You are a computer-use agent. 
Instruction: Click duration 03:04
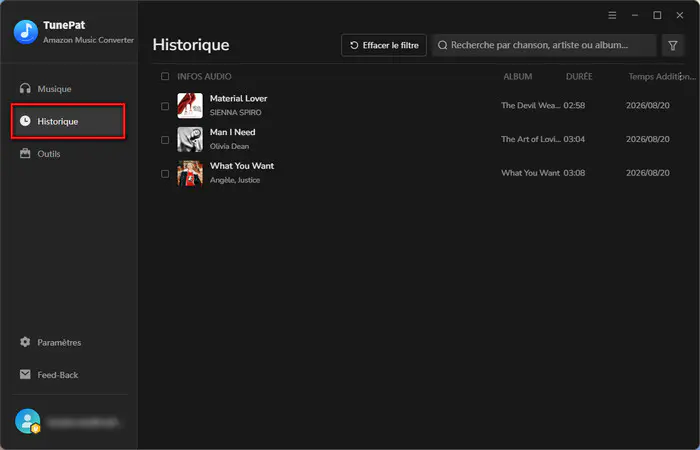click(574, 139)
